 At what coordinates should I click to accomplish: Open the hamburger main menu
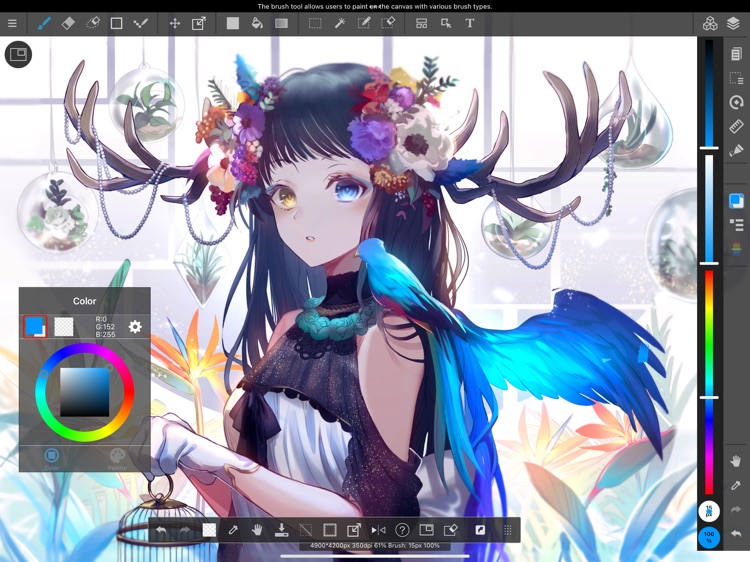click(12, 23)
